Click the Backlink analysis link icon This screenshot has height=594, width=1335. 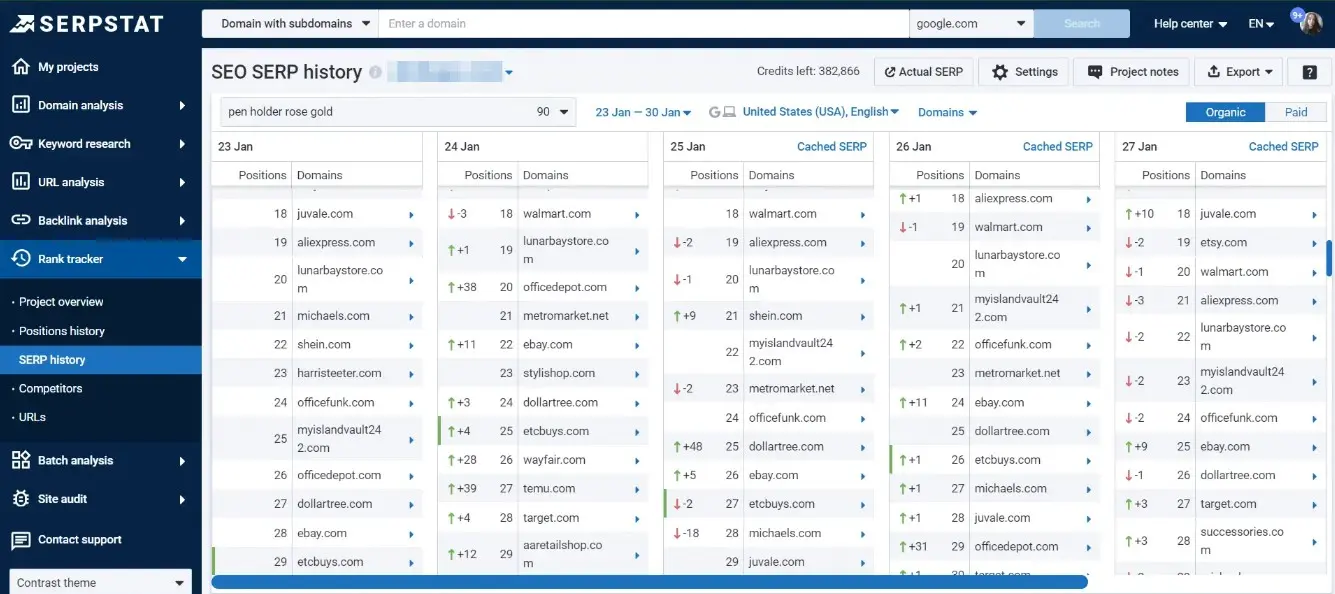pos(20,220)
